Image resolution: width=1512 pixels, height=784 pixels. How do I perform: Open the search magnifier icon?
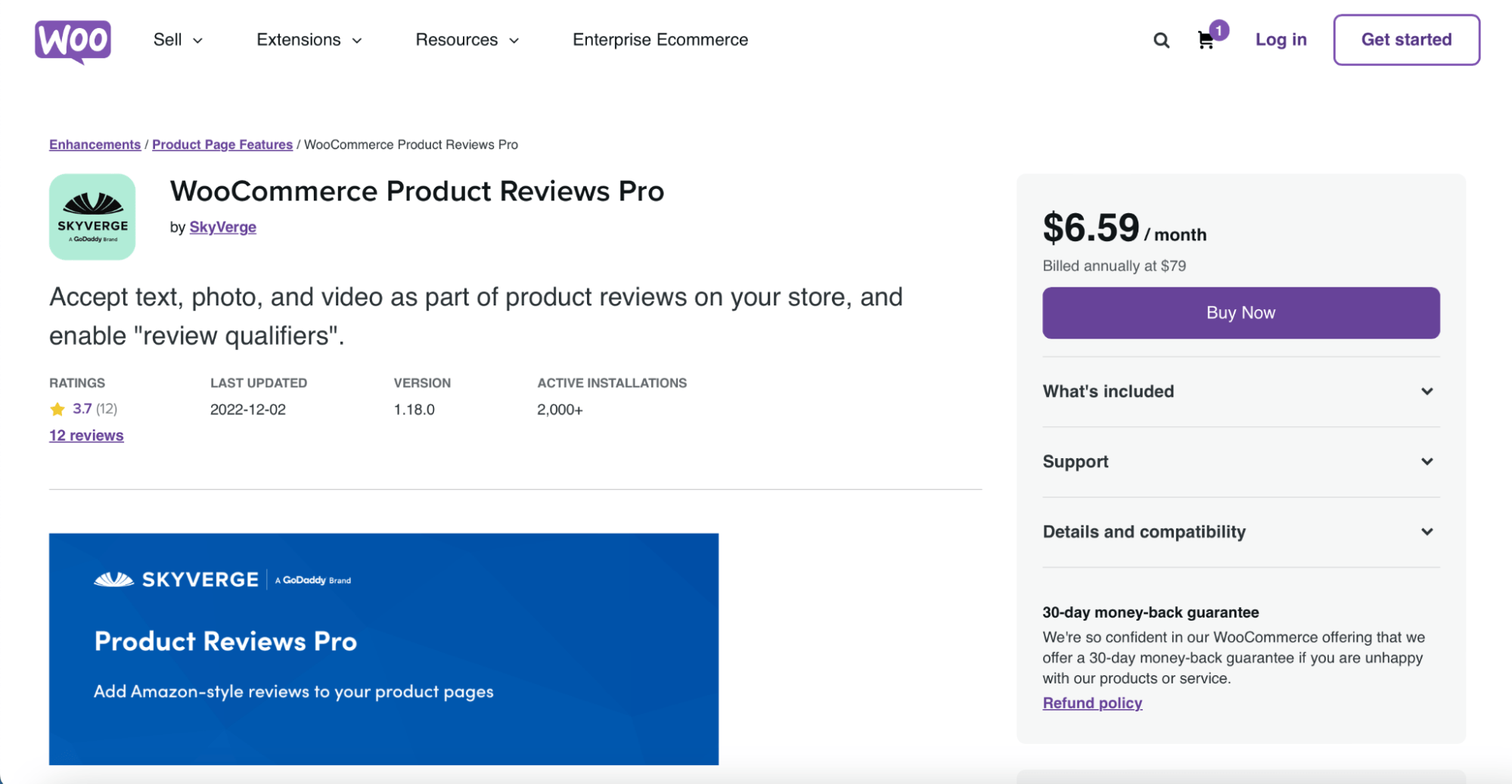click(1161, 40)
